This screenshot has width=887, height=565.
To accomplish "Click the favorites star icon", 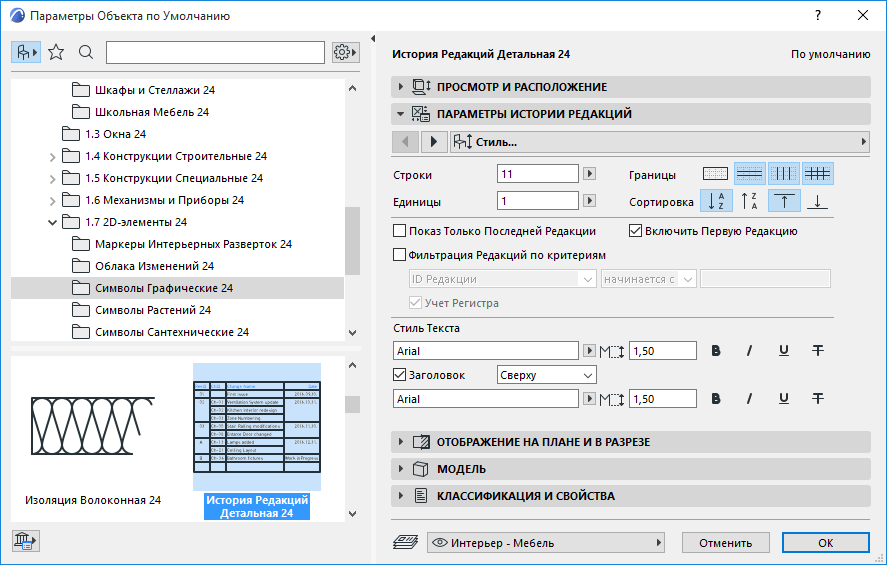I will [x=56, y=53].
